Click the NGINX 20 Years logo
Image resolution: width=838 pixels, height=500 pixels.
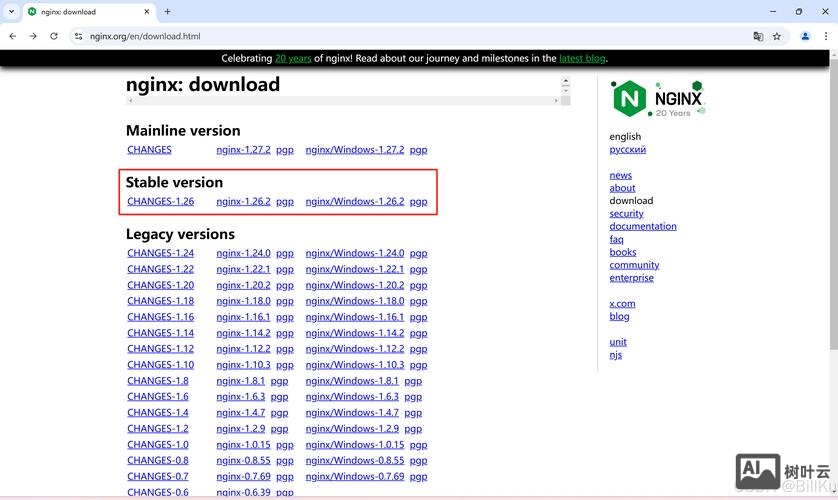click(x=658, y=98)
